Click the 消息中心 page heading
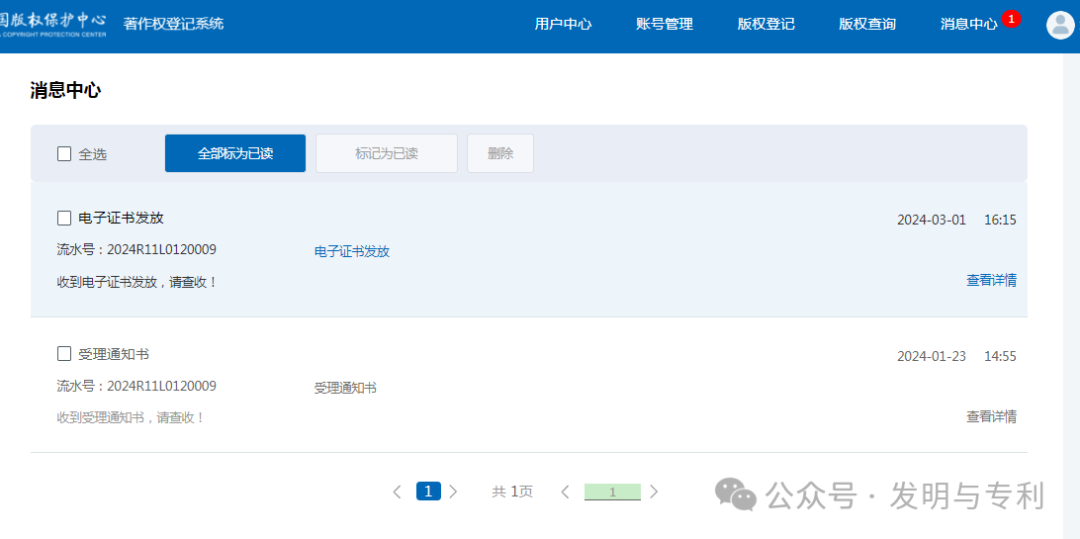The width and height of the screenshot is (1080, 539). [x=65, y=90]
